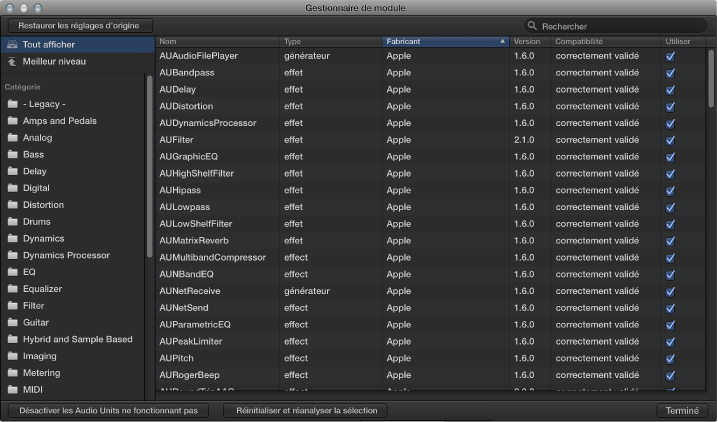Sort by the Fabricant column header
718x422 pixels.
coord(445,42)
